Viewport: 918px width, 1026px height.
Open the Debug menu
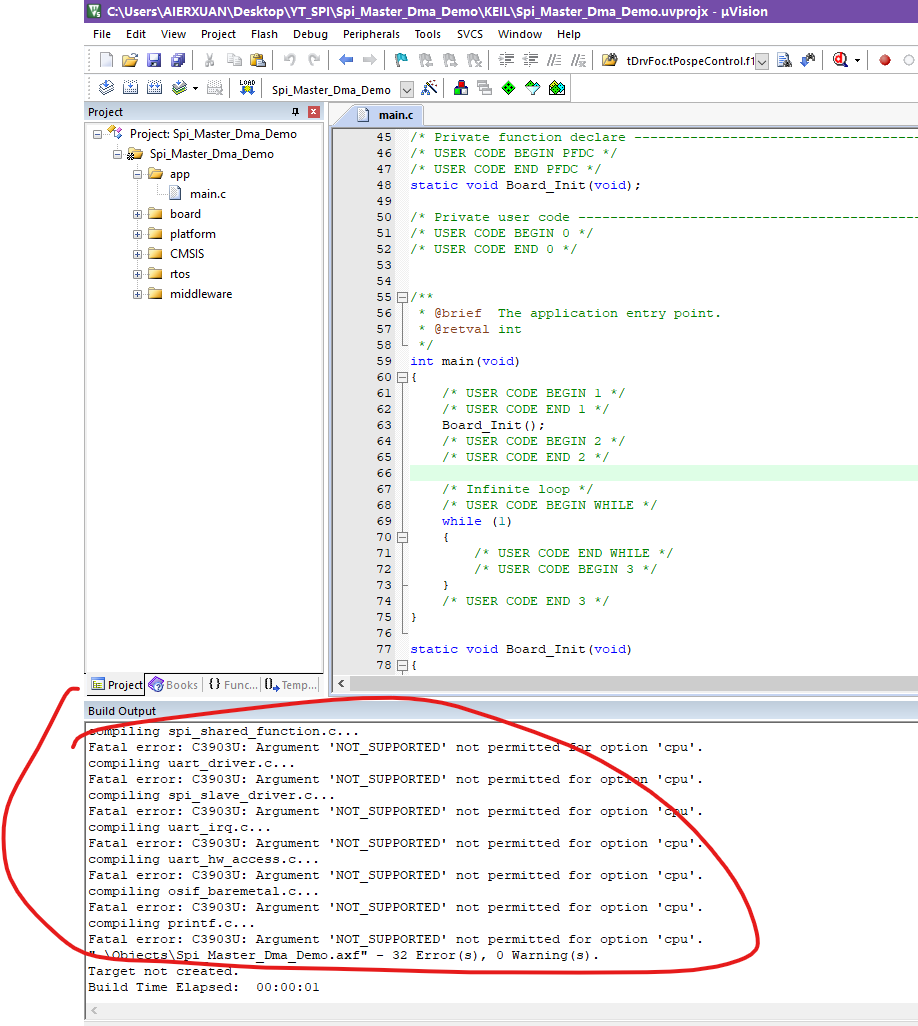310,34
